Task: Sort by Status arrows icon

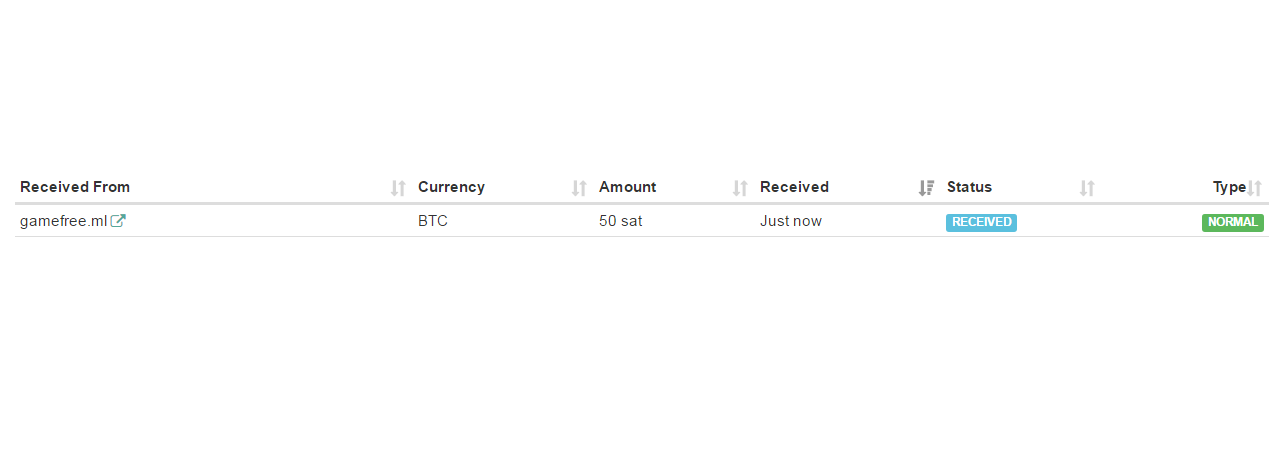Action: (1087, 188)
